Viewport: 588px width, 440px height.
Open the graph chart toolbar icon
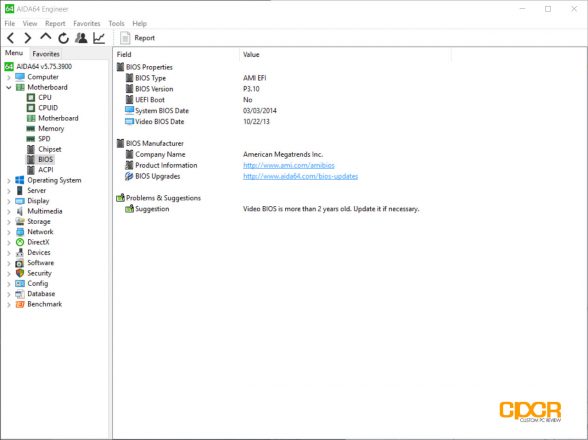tap(99, 38)
